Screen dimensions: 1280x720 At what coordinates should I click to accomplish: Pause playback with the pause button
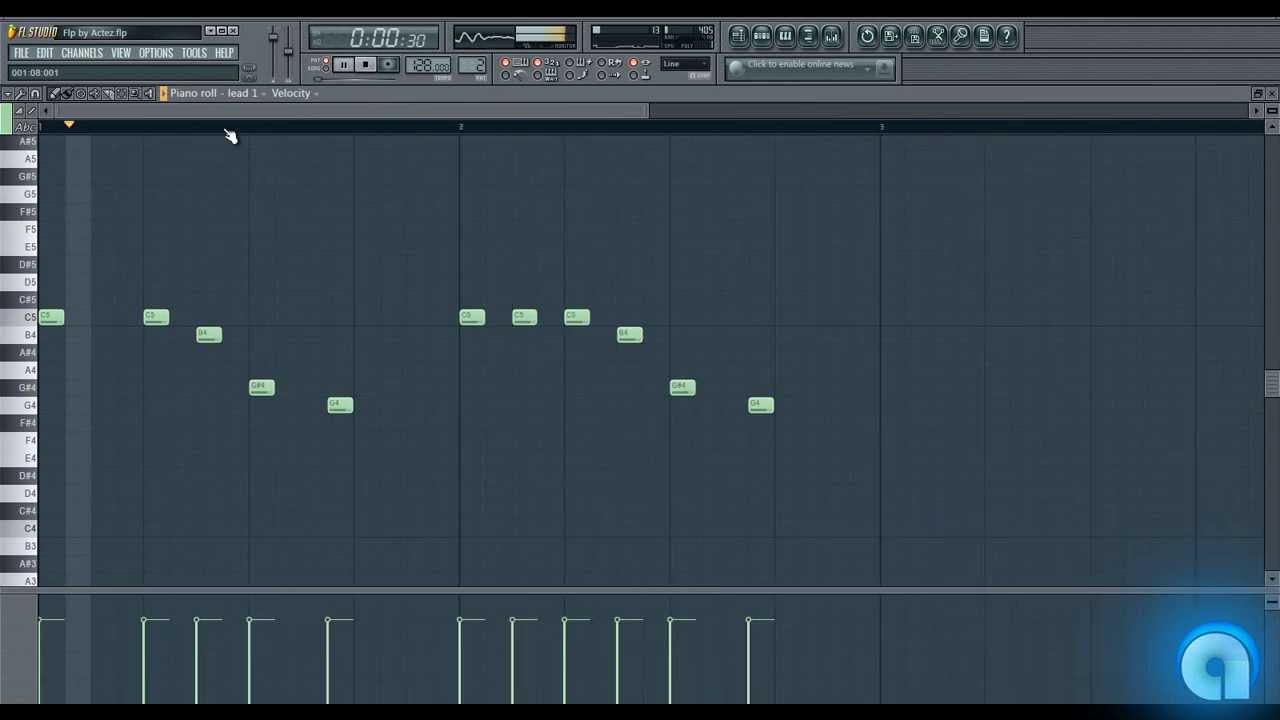pyautogui.click(x=343, y=64)
